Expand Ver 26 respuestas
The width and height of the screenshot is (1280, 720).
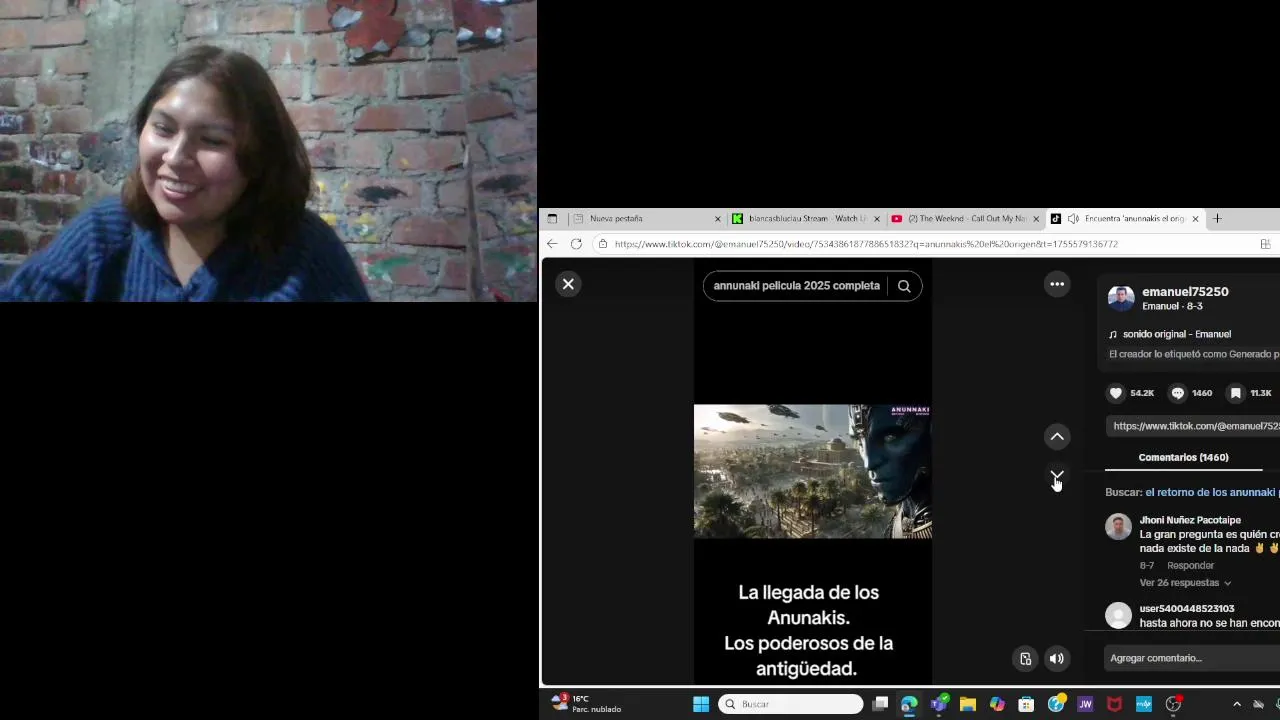(1185, 583)
